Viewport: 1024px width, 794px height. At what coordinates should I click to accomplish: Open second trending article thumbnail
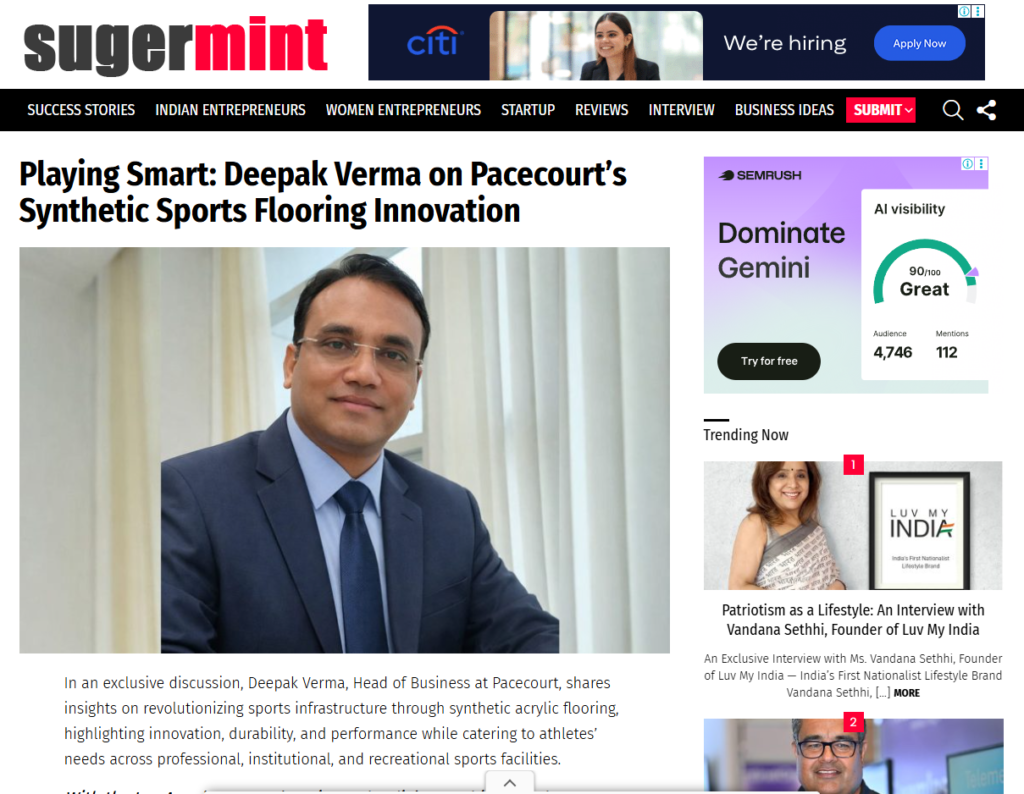[x=853, y=756]
